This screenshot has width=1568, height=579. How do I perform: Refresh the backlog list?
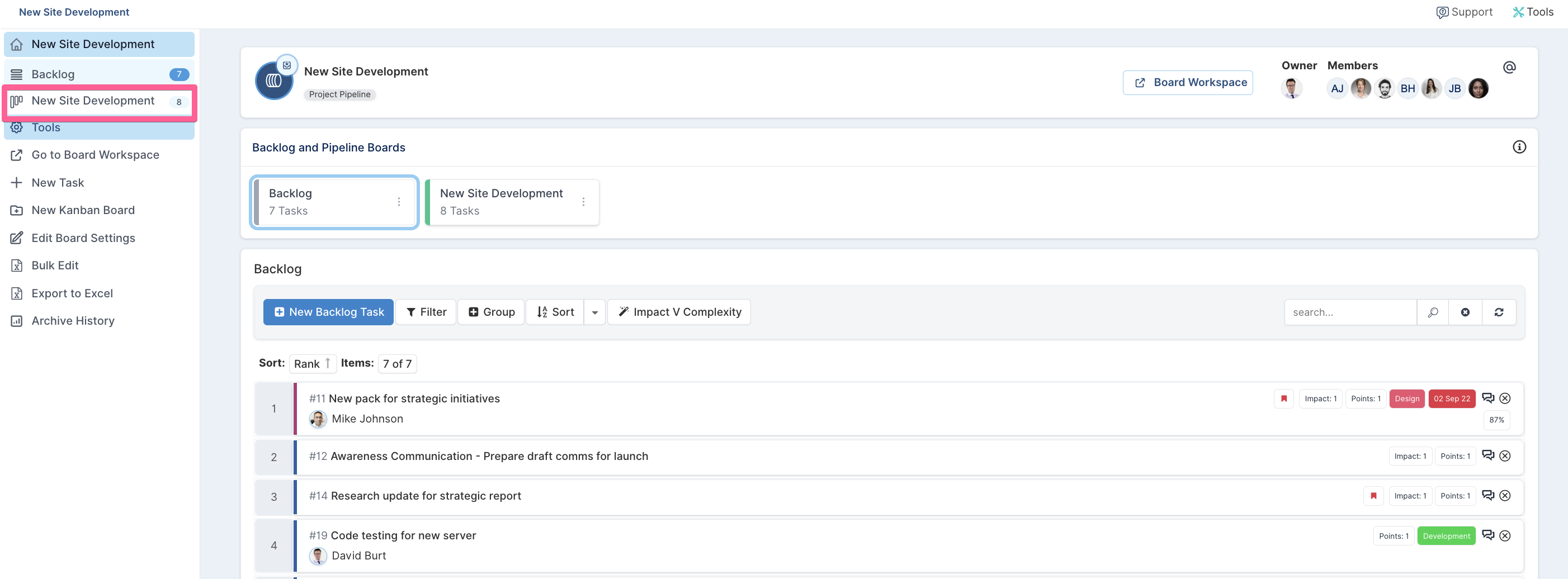pyautogui.click(x=1499, y=312)
